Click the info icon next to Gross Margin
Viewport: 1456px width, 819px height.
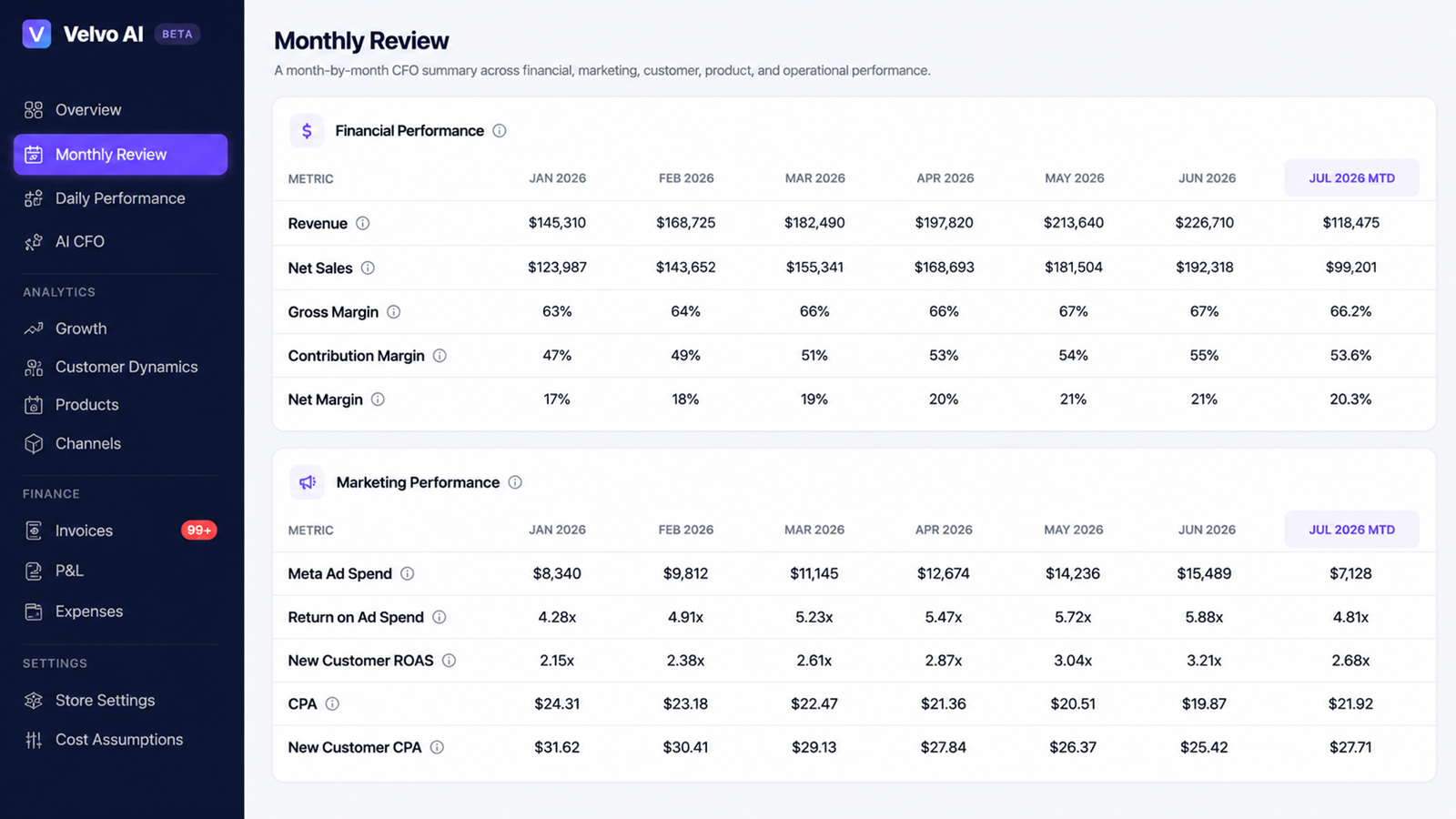393,312
